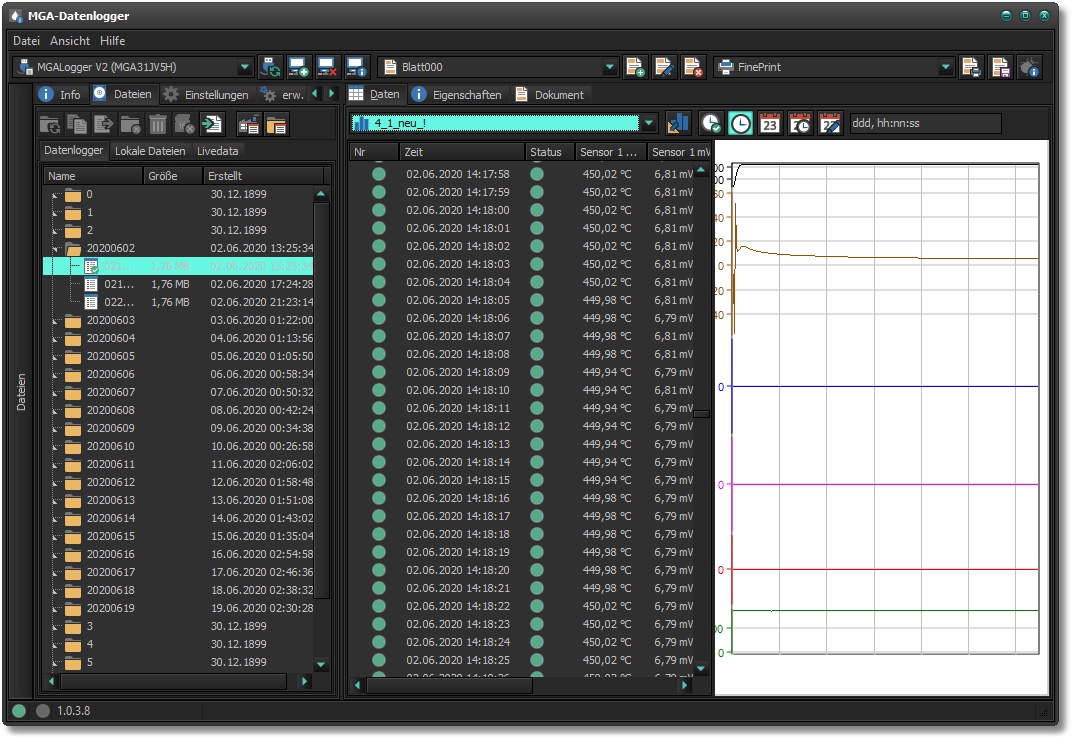Click the green status indicator at bottom
The width and height of the screenshot is (1073, 740).
[19, 711]
